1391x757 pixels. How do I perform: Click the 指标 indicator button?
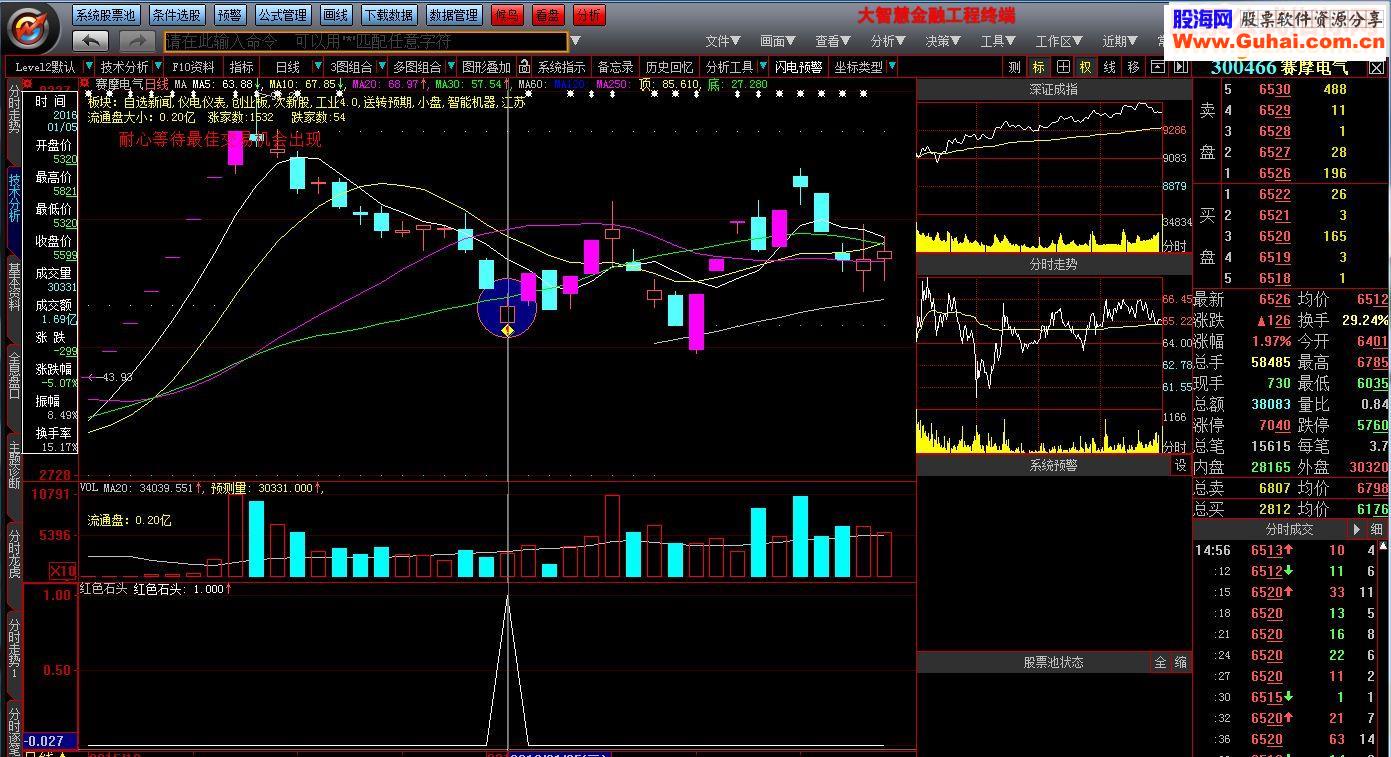coord(242,67)
